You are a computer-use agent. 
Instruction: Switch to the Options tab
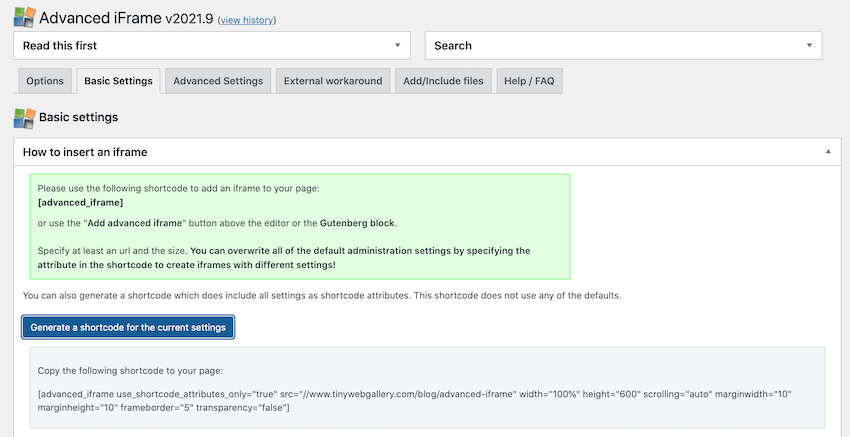(x=45, y=81)
